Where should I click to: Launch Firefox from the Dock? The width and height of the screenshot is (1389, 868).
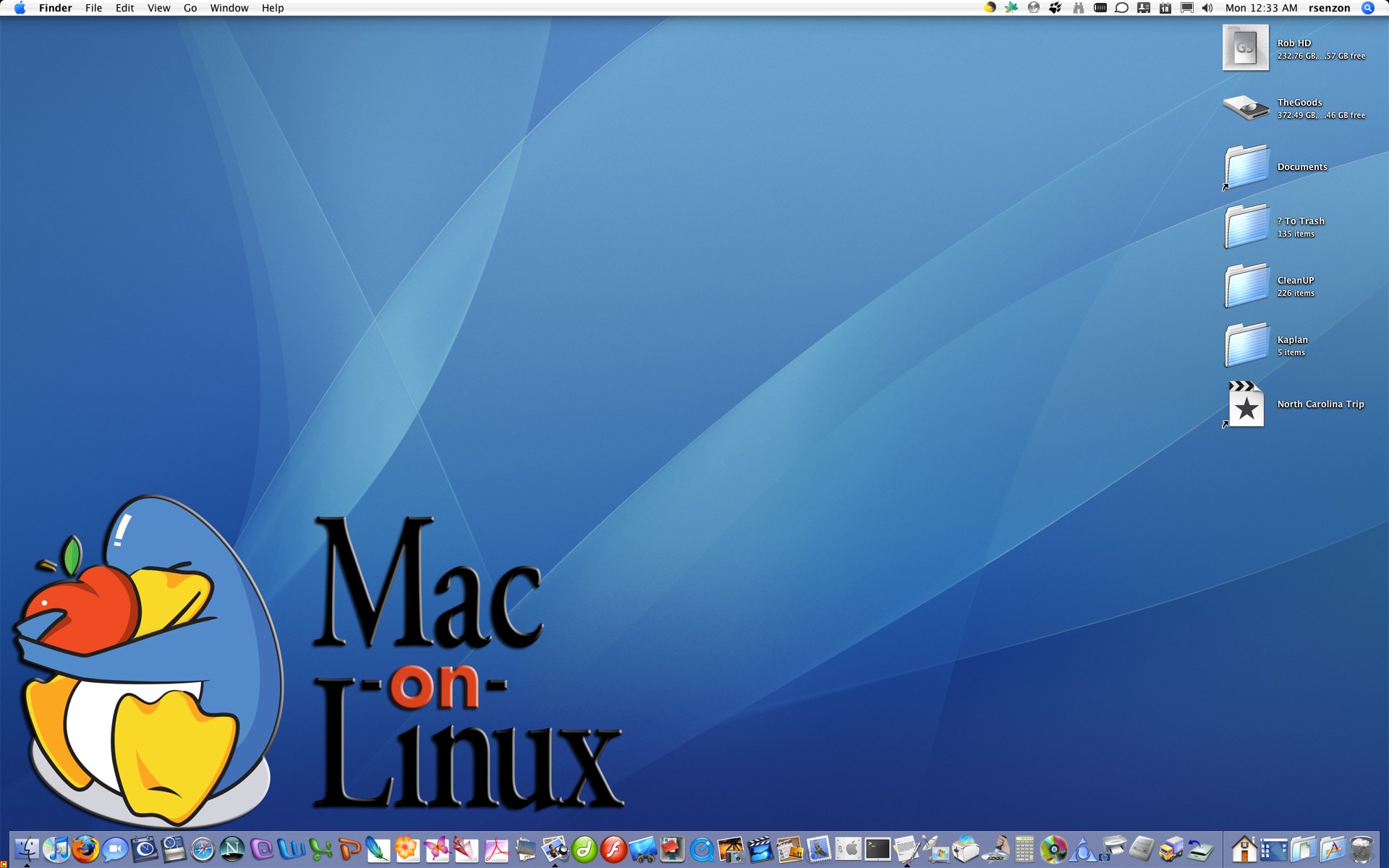pyautogui.click(x=85, y=849)
